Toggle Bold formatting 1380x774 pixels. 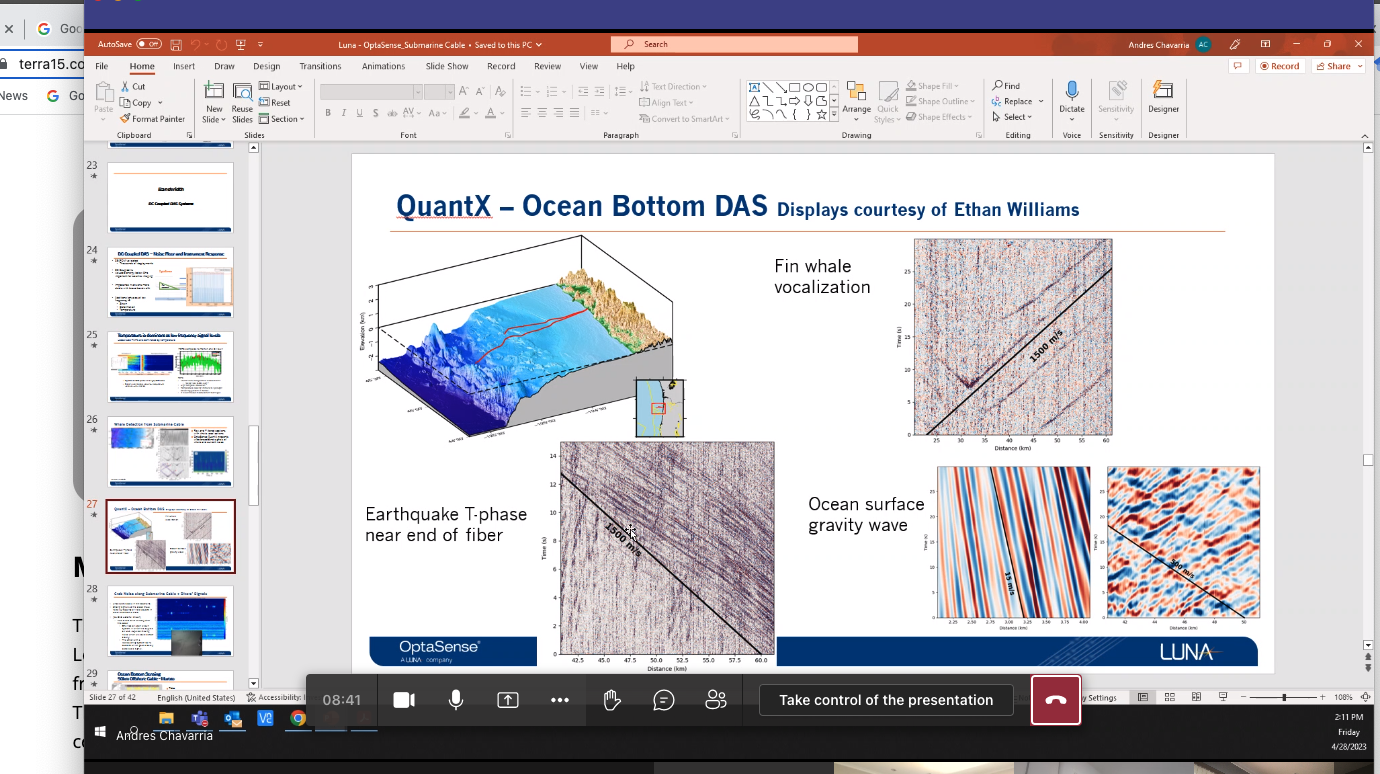click(327, 113)
